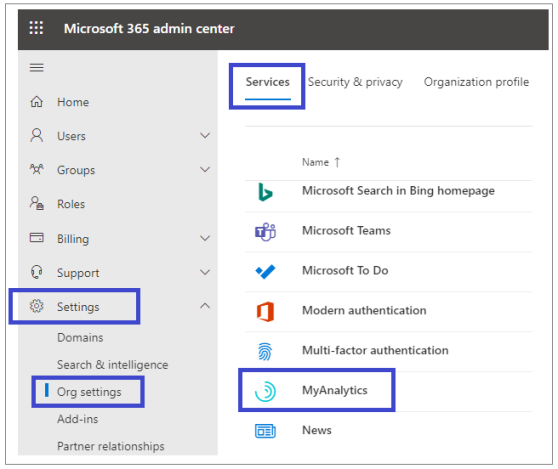
Task: Click the Microsoft Teams icon
Action: (x=265, y=232)
